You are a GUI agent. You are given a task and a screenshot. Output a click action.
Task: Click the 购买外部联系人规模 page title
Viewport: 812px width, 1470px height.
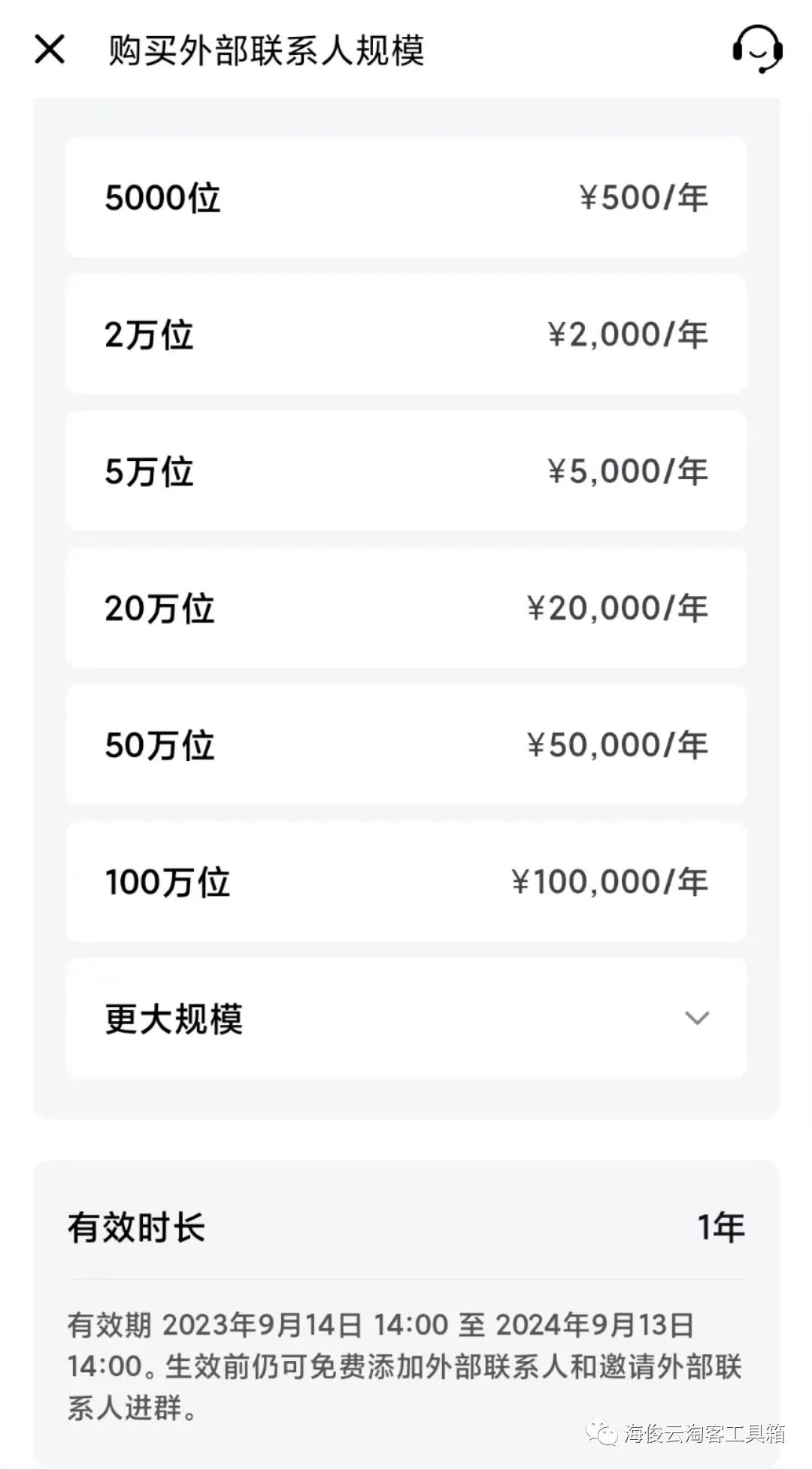pos(266,50)
